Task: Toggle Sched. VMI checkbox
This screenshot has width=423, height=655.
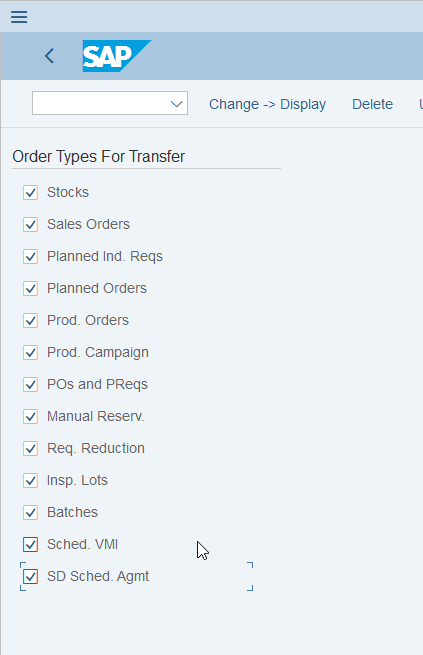Action: point(30,544)
